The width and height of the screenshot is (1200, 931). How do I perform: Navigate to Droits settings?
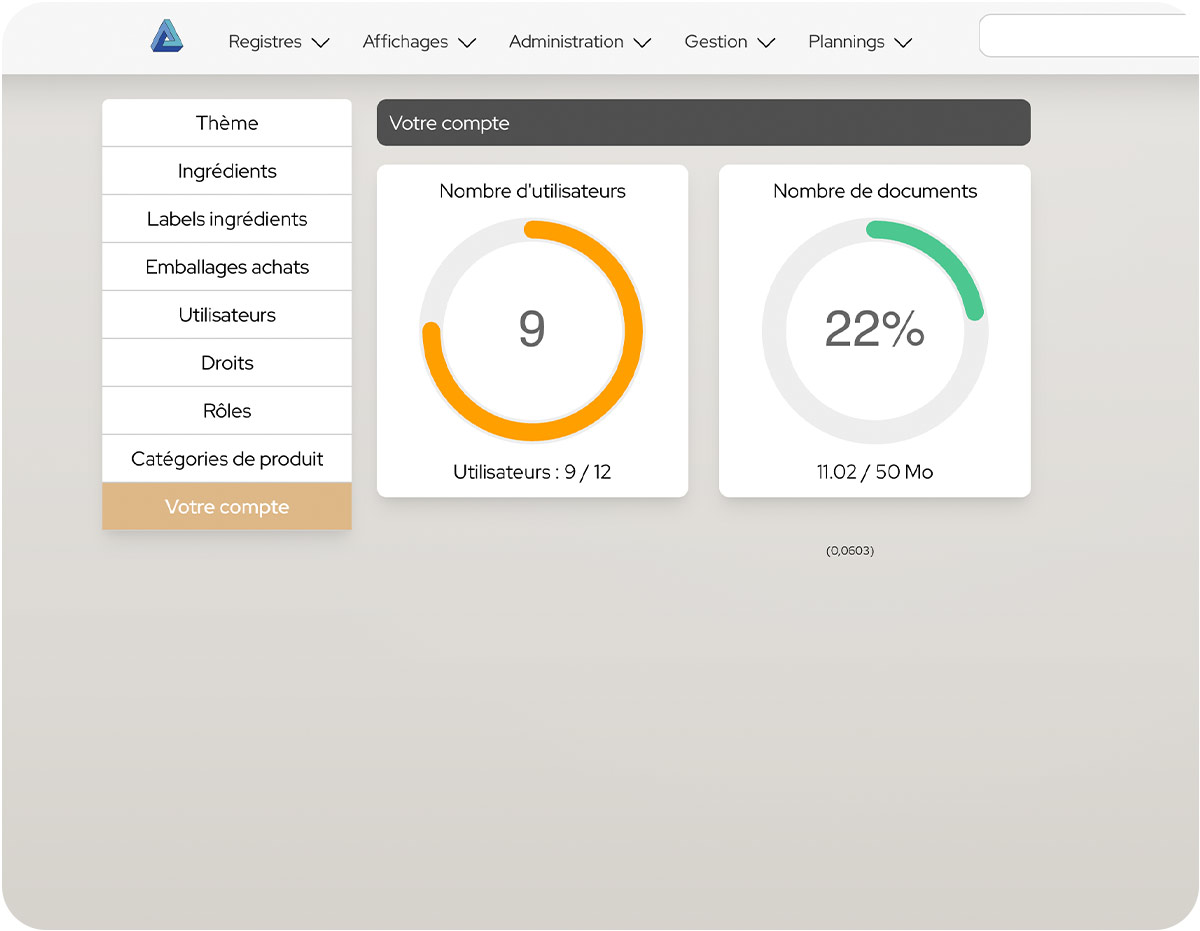click(227, 363)
